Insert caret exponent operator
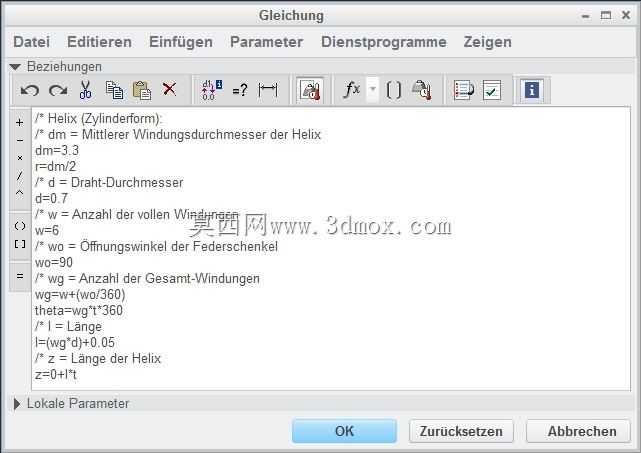Image resolution: width=641 pixels, height=453 pixels. 20,193
